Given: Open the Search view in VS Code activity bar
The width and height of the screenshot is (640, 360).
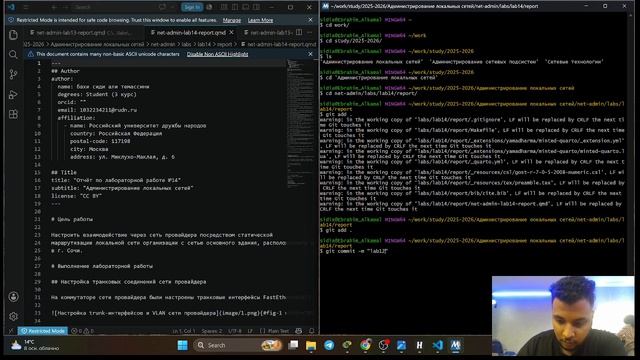Looking at the screenshot, I should 13,54.
